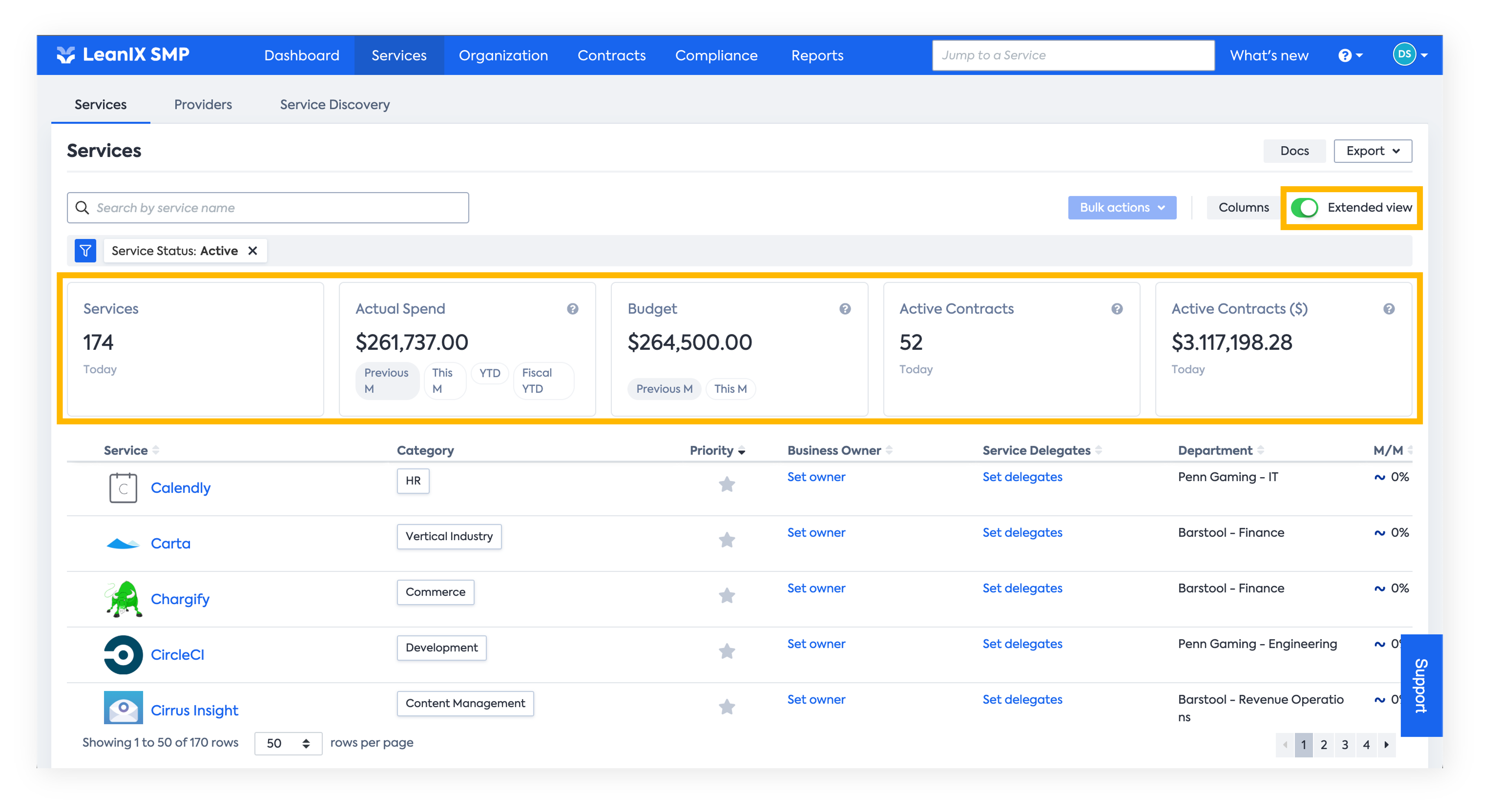Viewport: 1488px width, 812px height.
Task: Switch to Service Discovery tab
Action: pyautogui.click(x=335, y=104)
